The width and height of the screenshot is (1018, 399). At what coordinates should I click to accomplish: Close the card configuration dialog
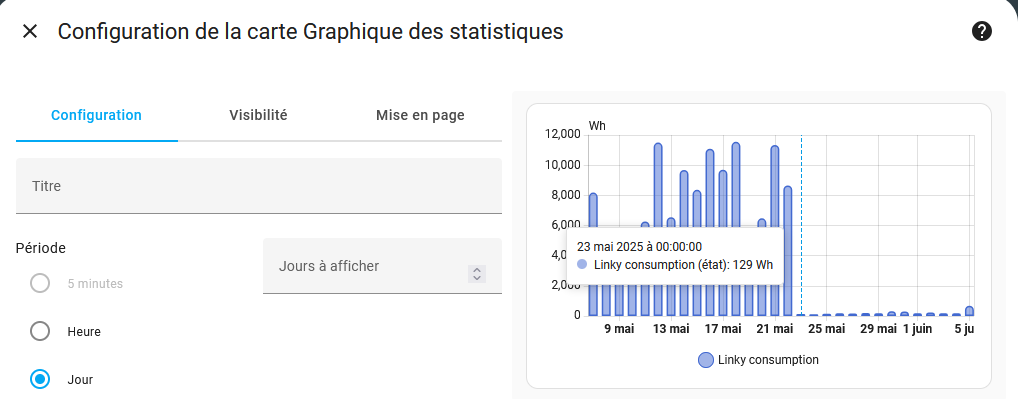click(x=30, y=31)
